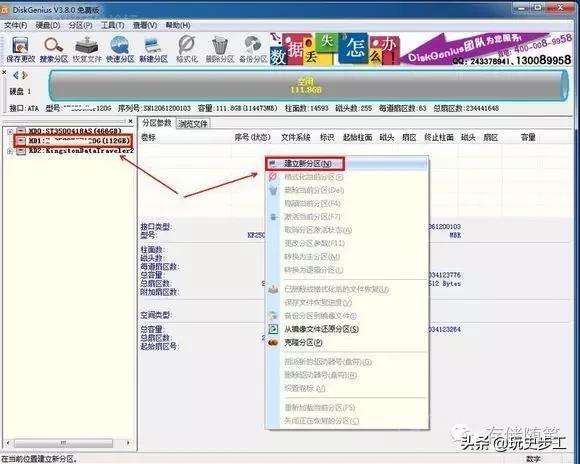Click the icon beside 从镜像文件还原分区(S)
This screenshot has width=580, height=464.
273,329
